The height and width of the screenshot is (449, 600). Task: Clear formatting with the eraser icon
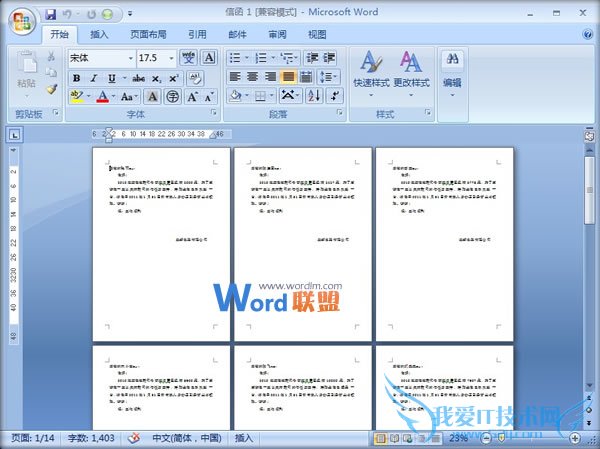[x=195, y=78]
